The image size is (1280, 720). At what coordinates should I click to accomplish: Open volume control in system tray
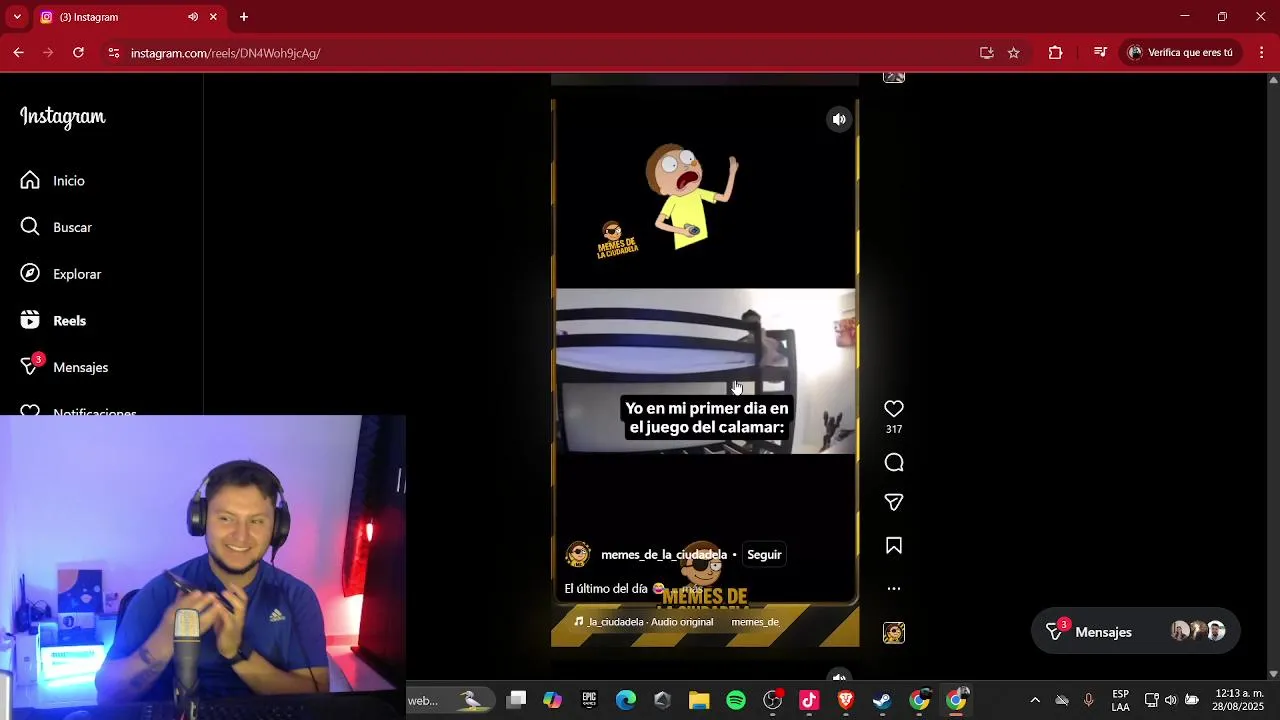(x=1171, y=700)
